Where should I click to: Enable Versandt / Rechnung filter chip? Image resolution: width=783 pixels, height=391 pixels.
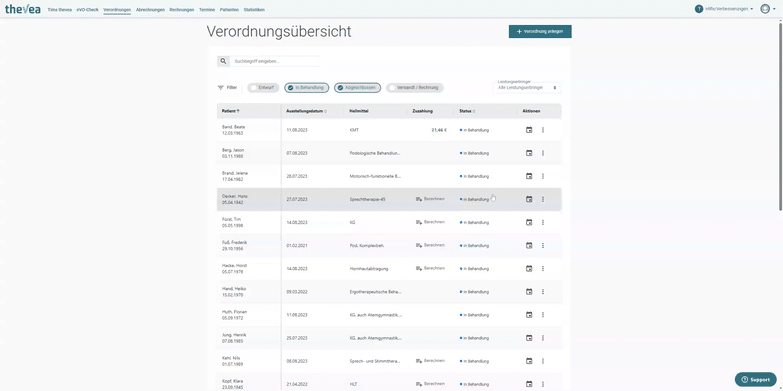[x=415, y=87]
